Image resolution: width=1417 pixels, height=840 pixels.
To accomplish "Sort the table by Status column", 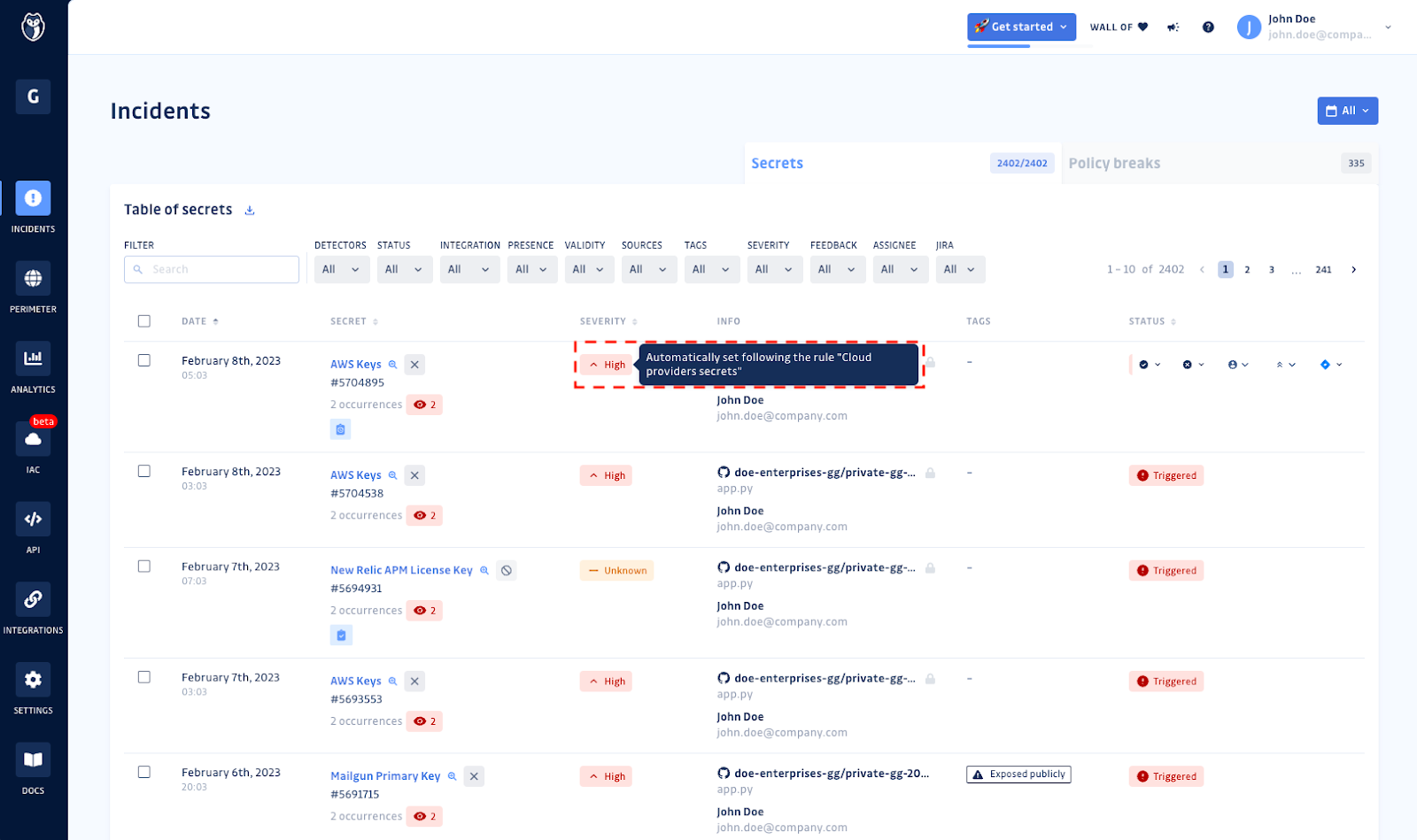I will (x=1152, y=321).
